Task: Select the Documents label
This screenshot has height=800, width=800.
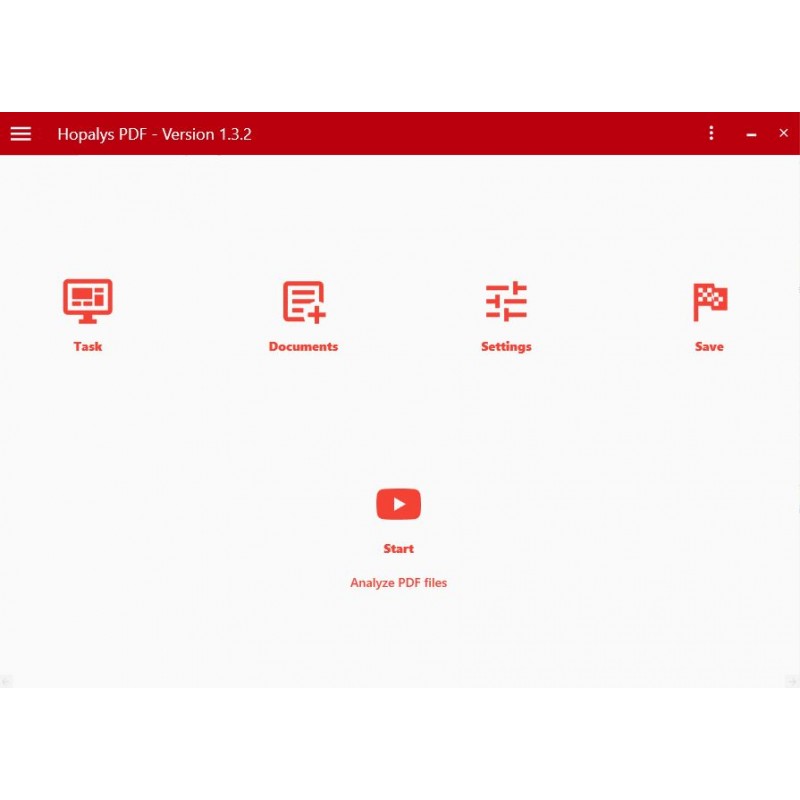Action: click(303, 347)
